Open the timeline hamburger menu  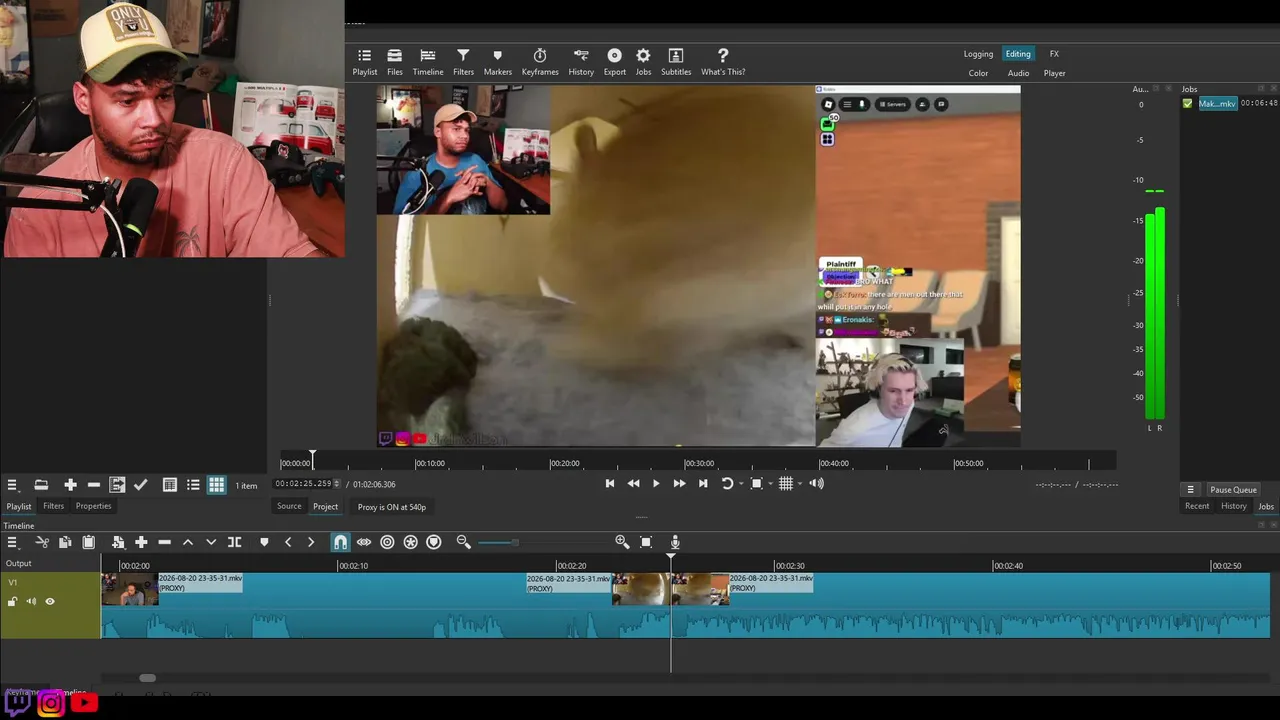[x=12, y=542]
